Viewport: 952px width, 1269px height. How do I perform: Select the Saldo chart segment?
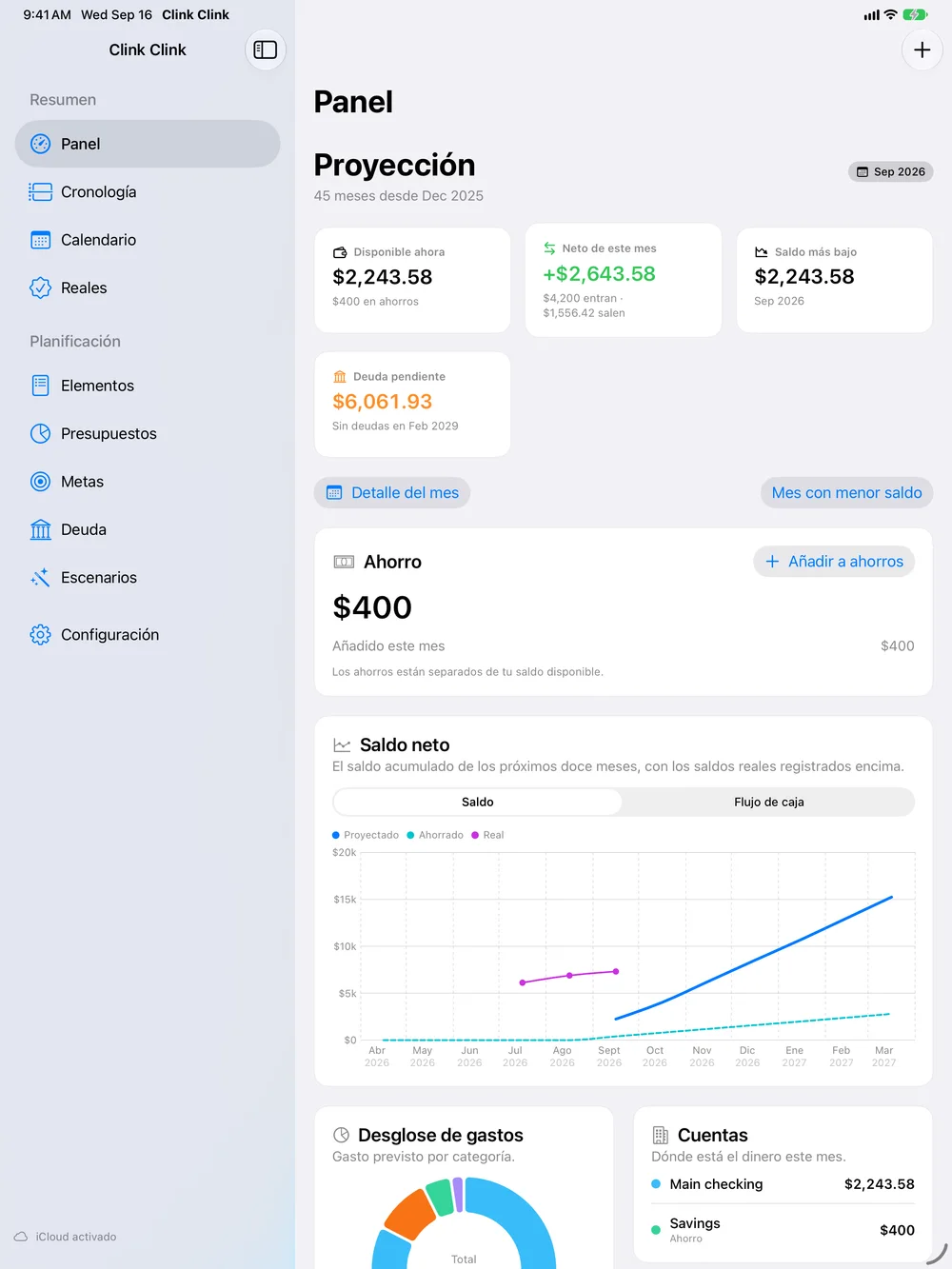pyautogui.click(x=478, y=802)
